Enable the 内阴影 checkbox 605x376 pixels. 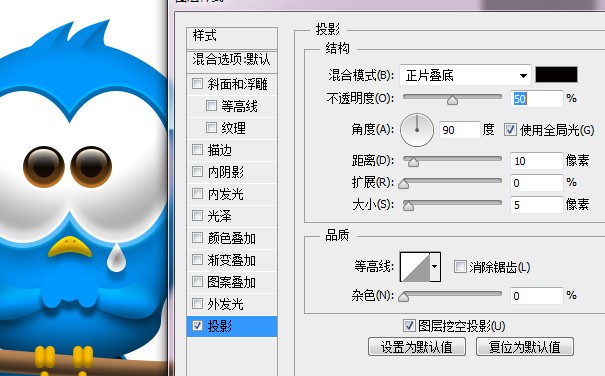pos(197,171)
